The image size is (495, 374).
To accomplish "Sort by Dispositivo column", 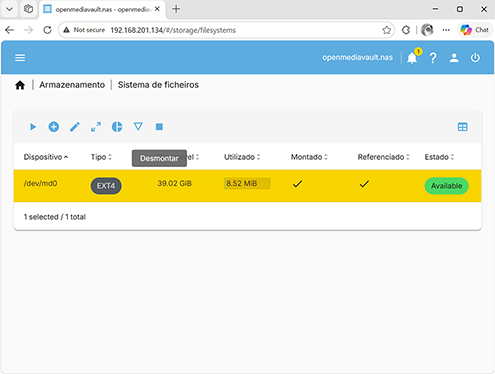I will (x=46, y=157).
